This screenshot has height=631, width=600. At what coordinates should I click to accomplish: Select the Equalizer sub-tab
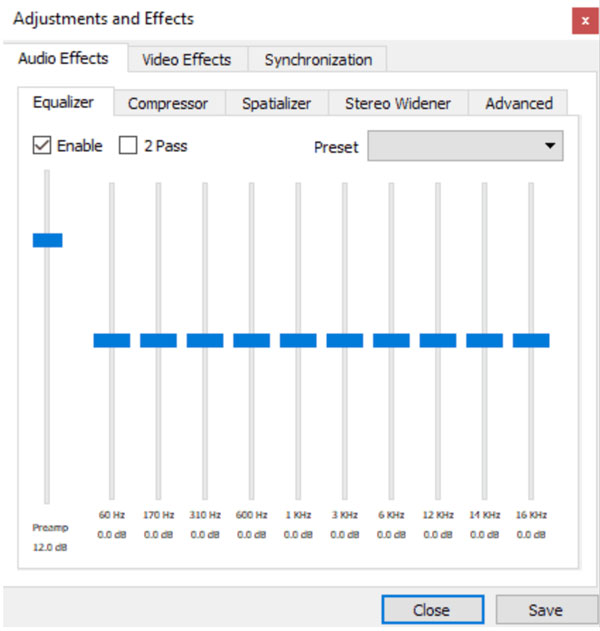64,102
